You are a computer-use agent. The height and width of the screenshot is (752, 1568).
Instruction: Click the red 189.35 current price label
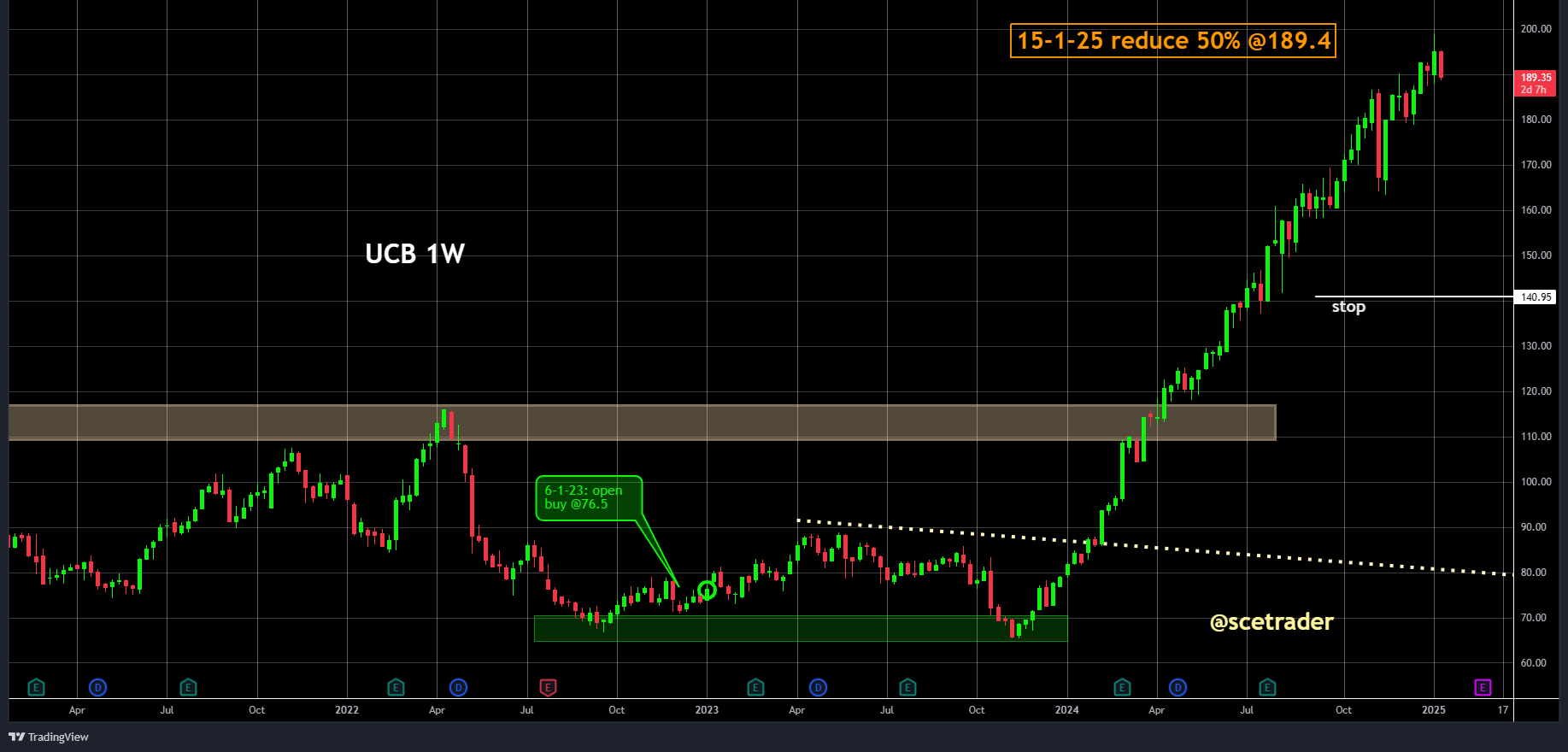click(1536, 83)
